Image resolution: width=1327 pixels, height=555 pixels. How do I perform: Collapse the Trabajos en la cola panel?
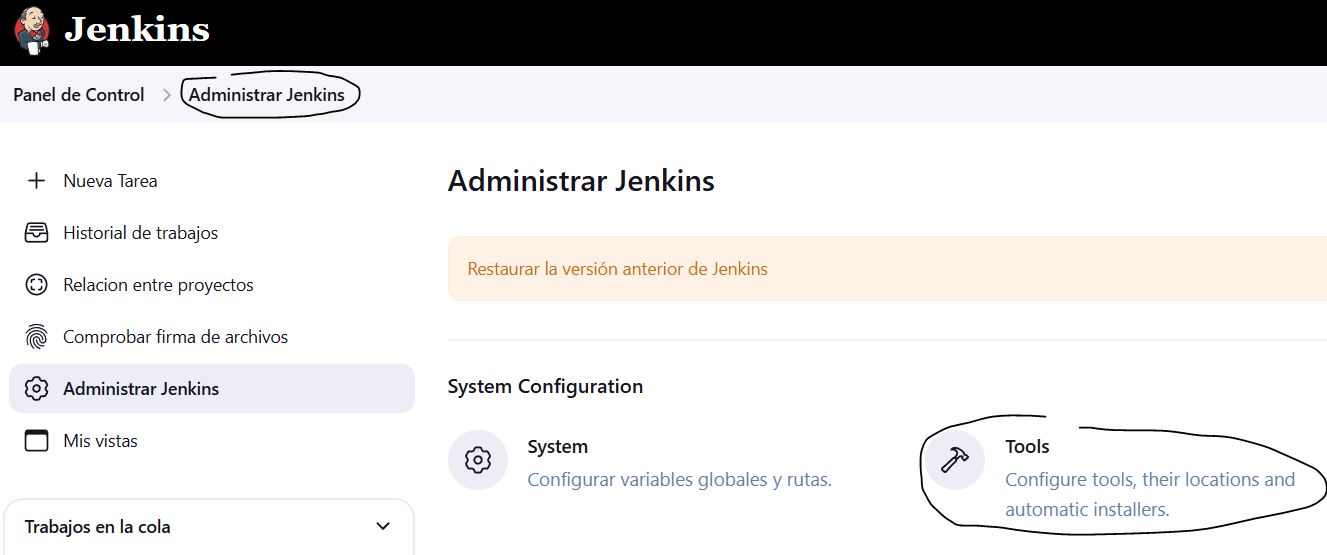coord(382,526)
